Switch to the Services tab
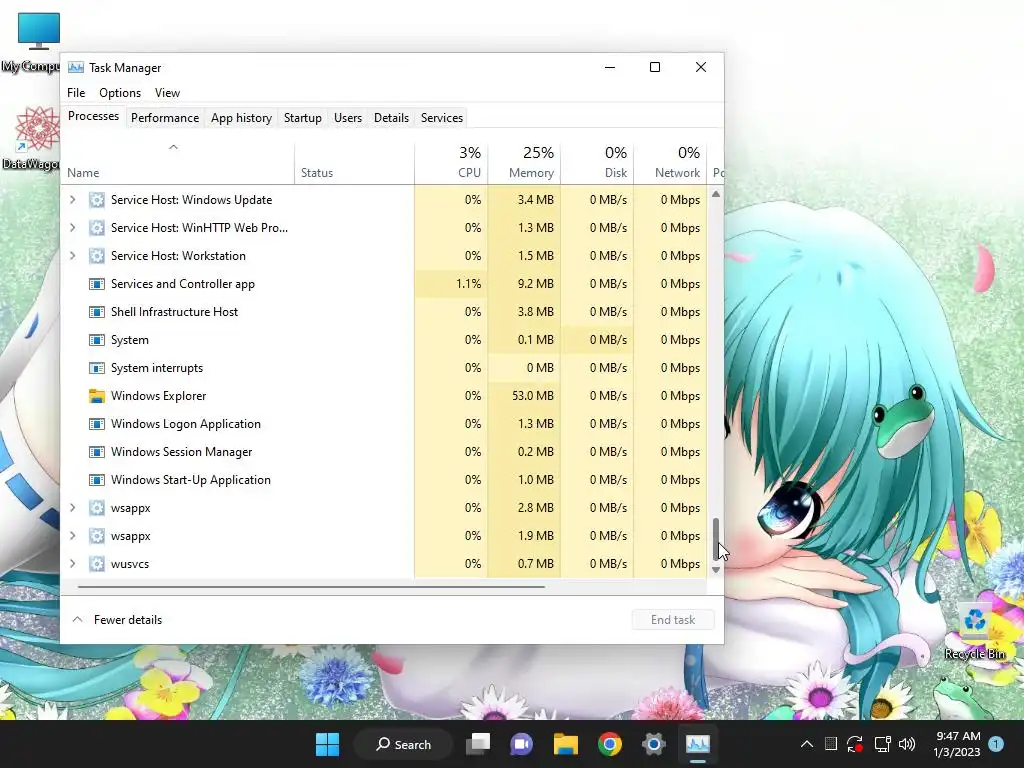The width and height of the screenshot is (1024, 768). (441, 118)
